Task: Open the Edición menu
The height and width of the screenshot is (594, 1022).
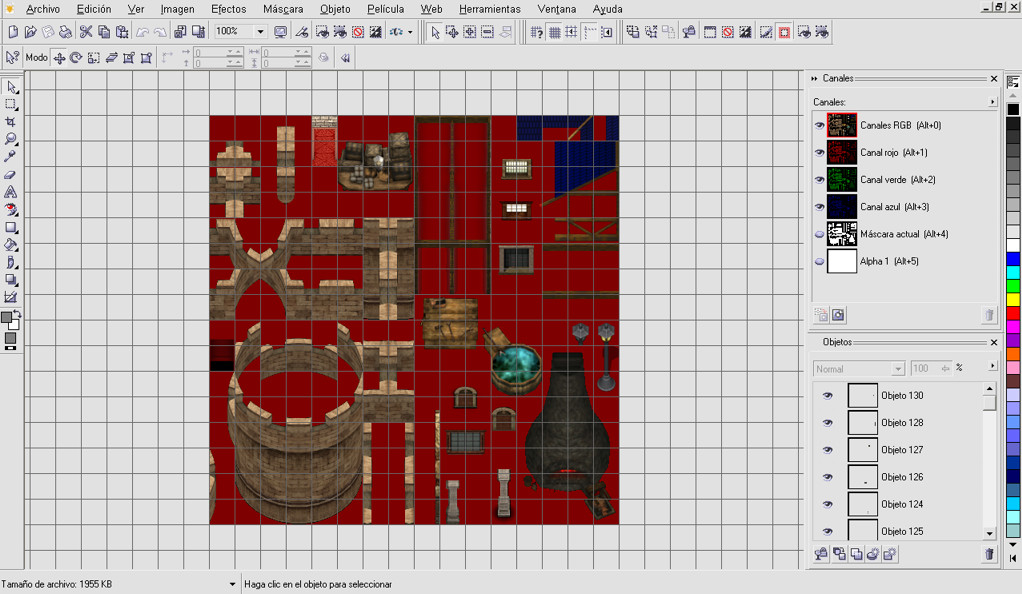Action: click(94, 9)
